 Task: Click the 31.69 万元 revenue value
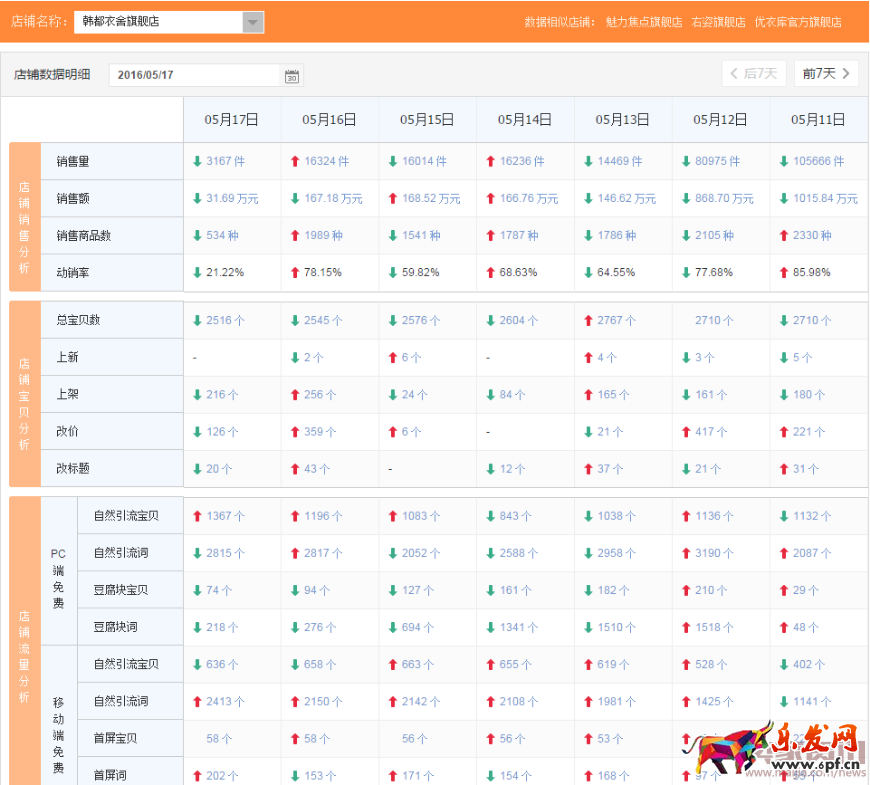232,199
